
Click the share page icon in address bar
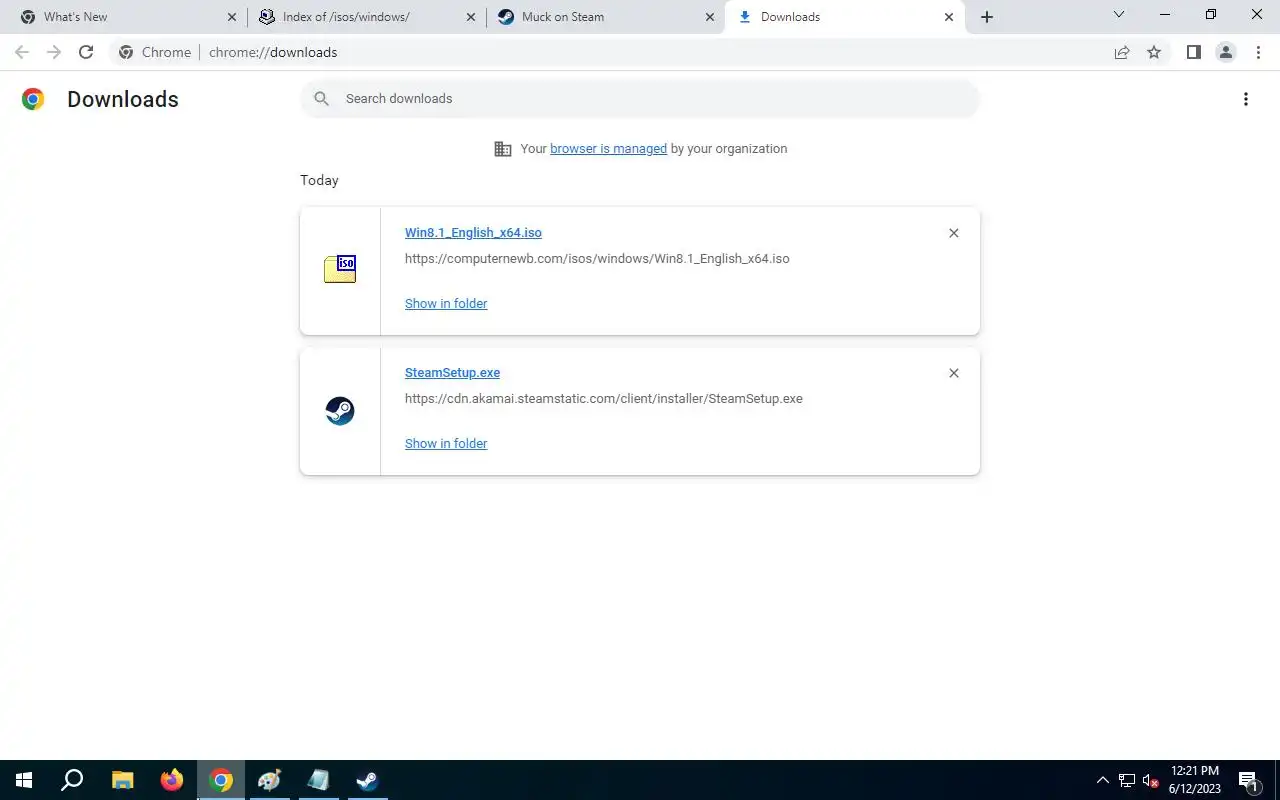(1122, 52)
